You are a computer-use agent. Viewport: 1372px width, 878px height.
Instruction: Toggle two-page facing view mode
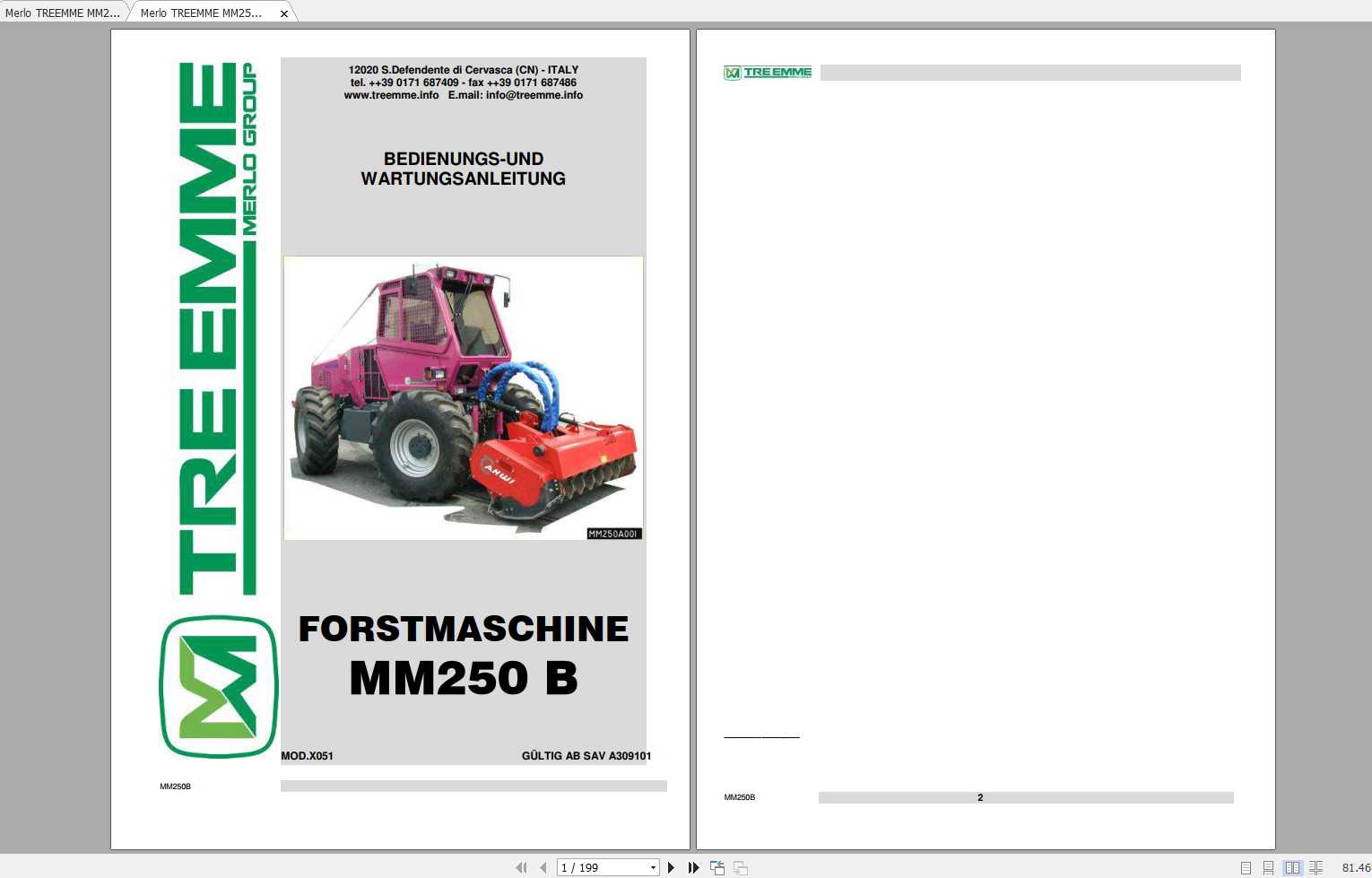[x=1291, y=867]
